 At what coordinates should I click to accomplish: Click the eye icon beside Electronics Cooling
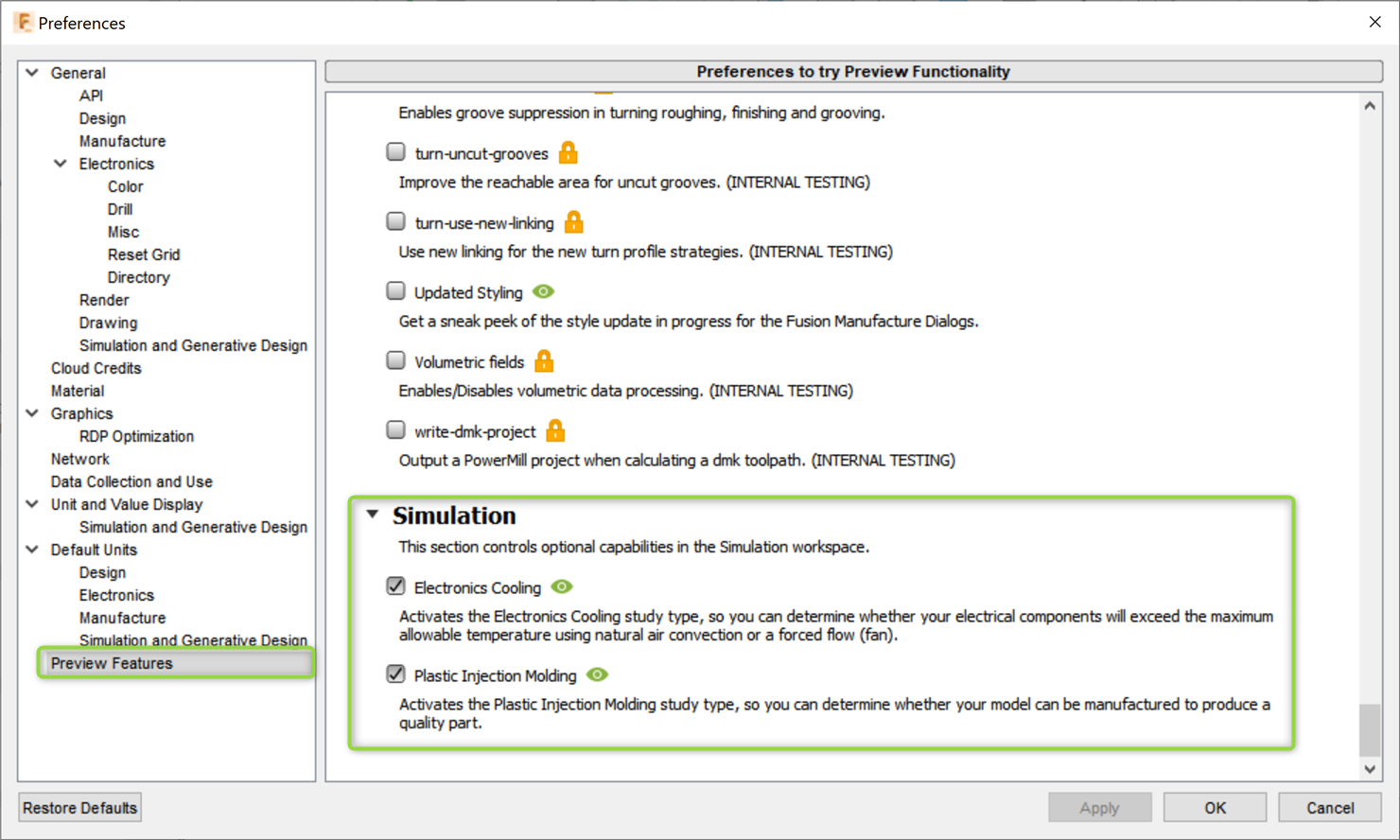coord(562,586)
